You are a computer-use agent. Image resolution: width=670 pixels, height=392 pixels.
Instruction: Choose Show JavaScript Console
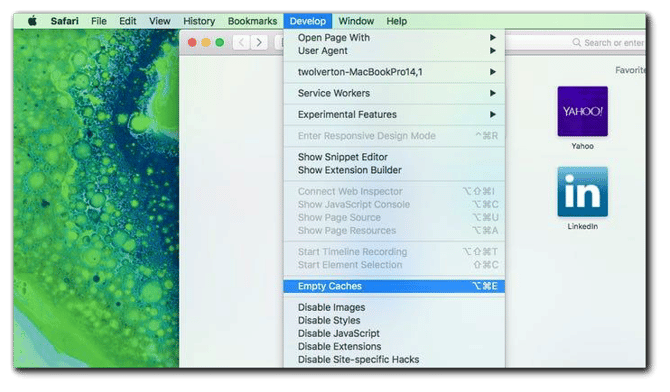[394, 204]
